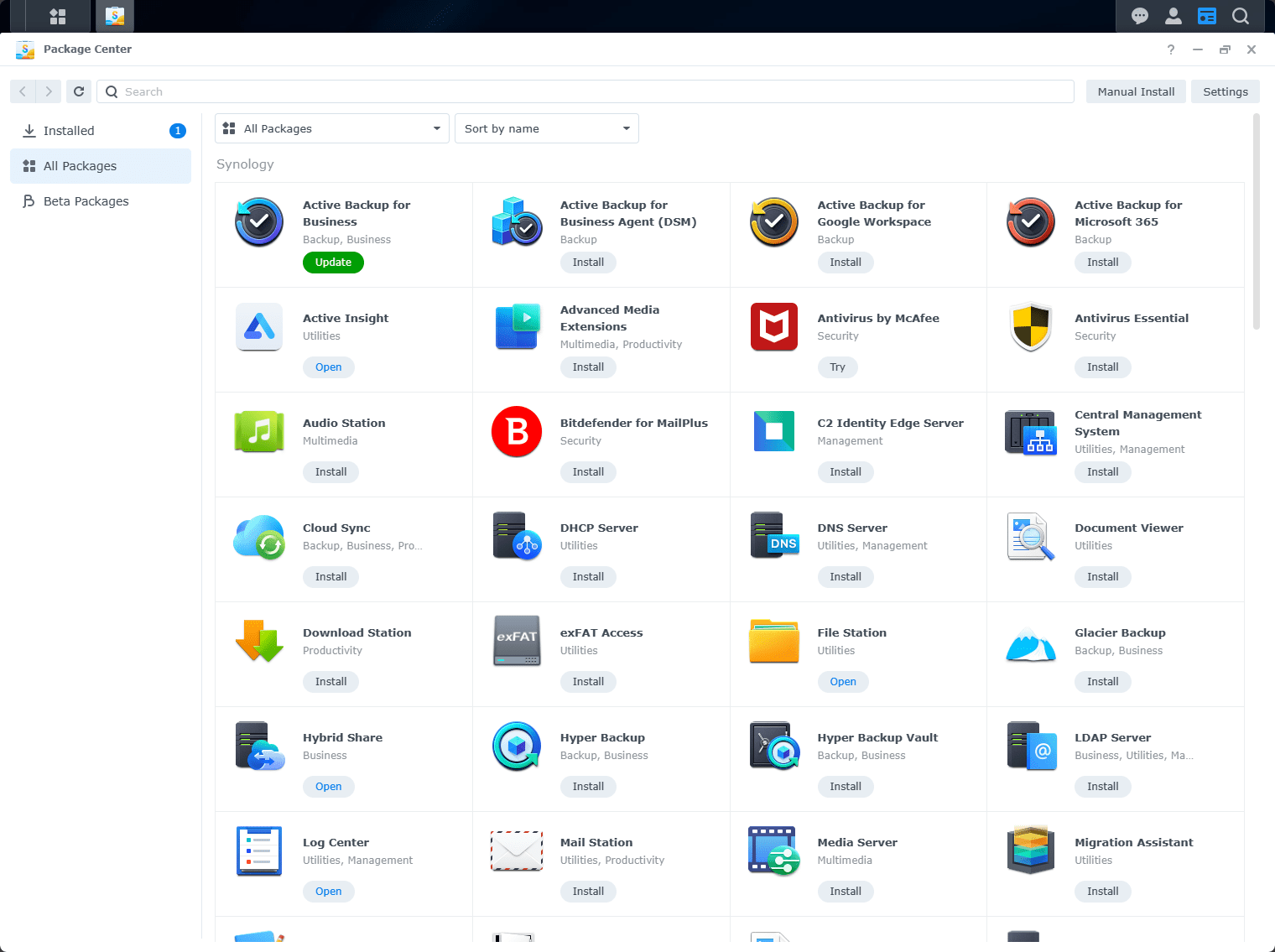The width and height of the screenshot is (1275, 952).
Task: Open the user account options icon
Action: point(1174,16)
